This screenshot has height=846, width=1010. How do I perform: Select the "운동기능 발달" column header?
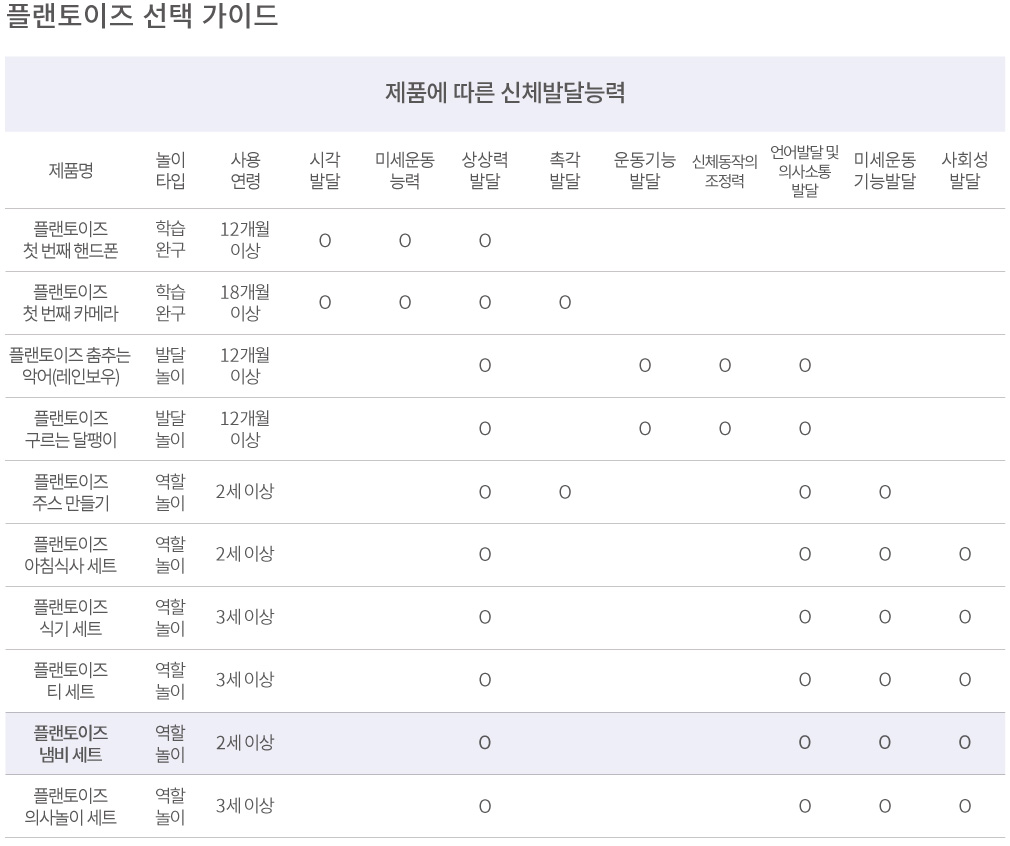(x=645, y=170)
